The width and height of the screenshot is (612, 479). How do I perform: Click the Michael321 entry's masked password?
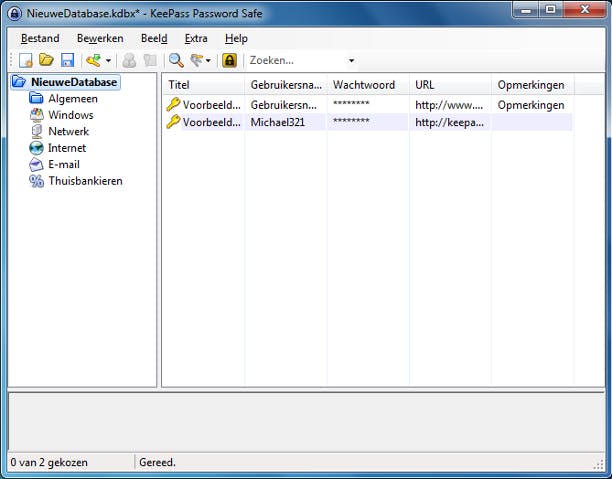[351, 121]
